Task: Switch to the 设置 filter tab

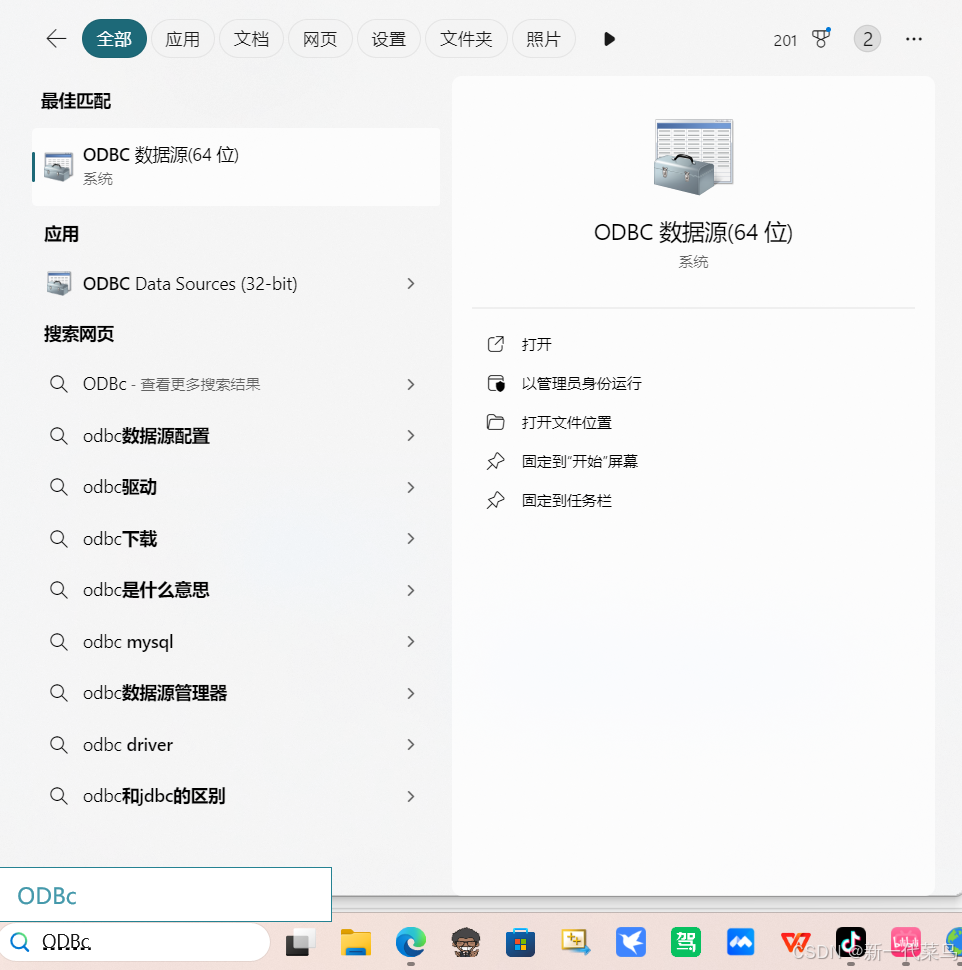Action: coord(389,38)
